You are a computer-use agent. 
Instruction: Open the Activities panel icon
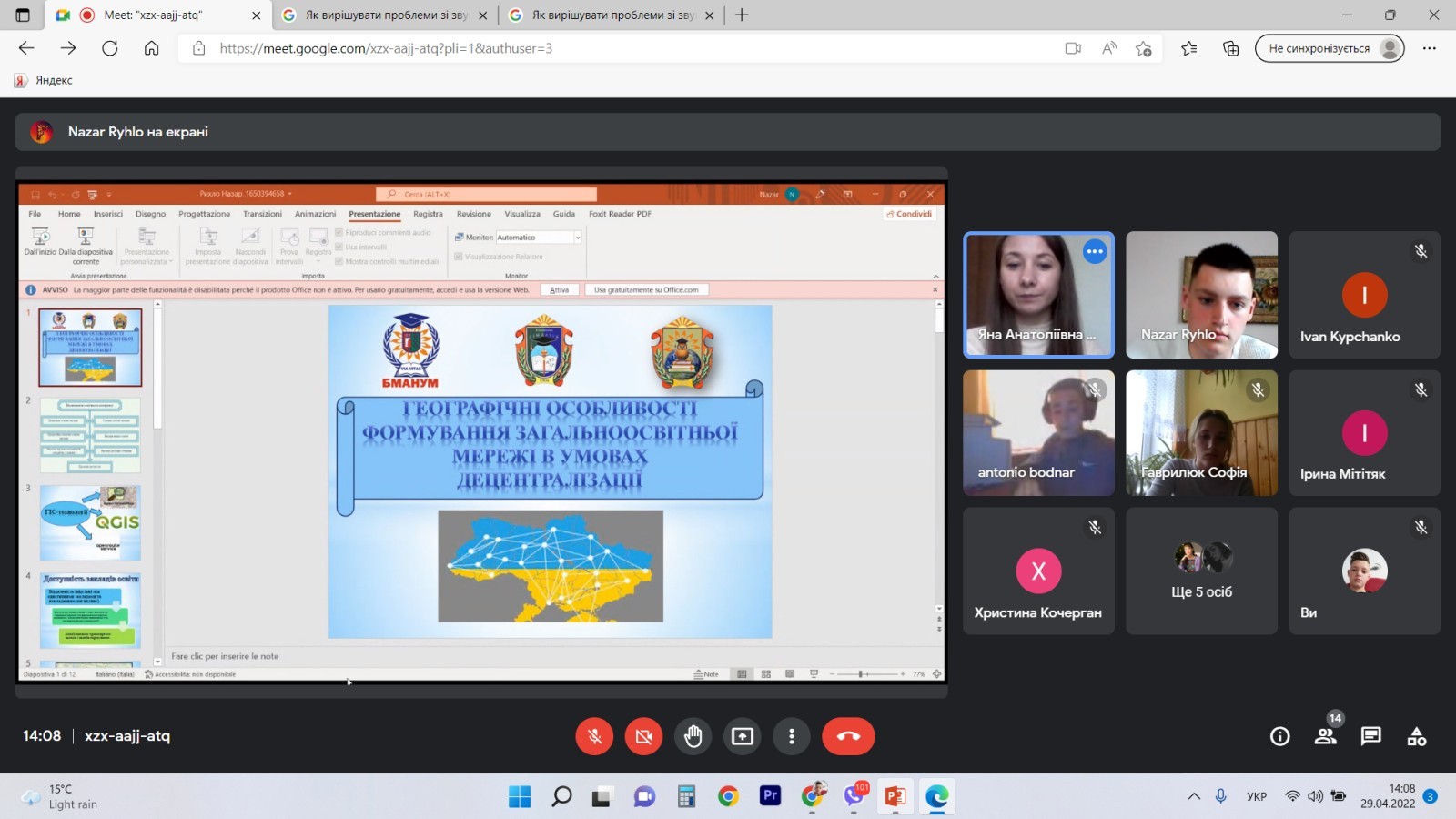pos(1416,736)
